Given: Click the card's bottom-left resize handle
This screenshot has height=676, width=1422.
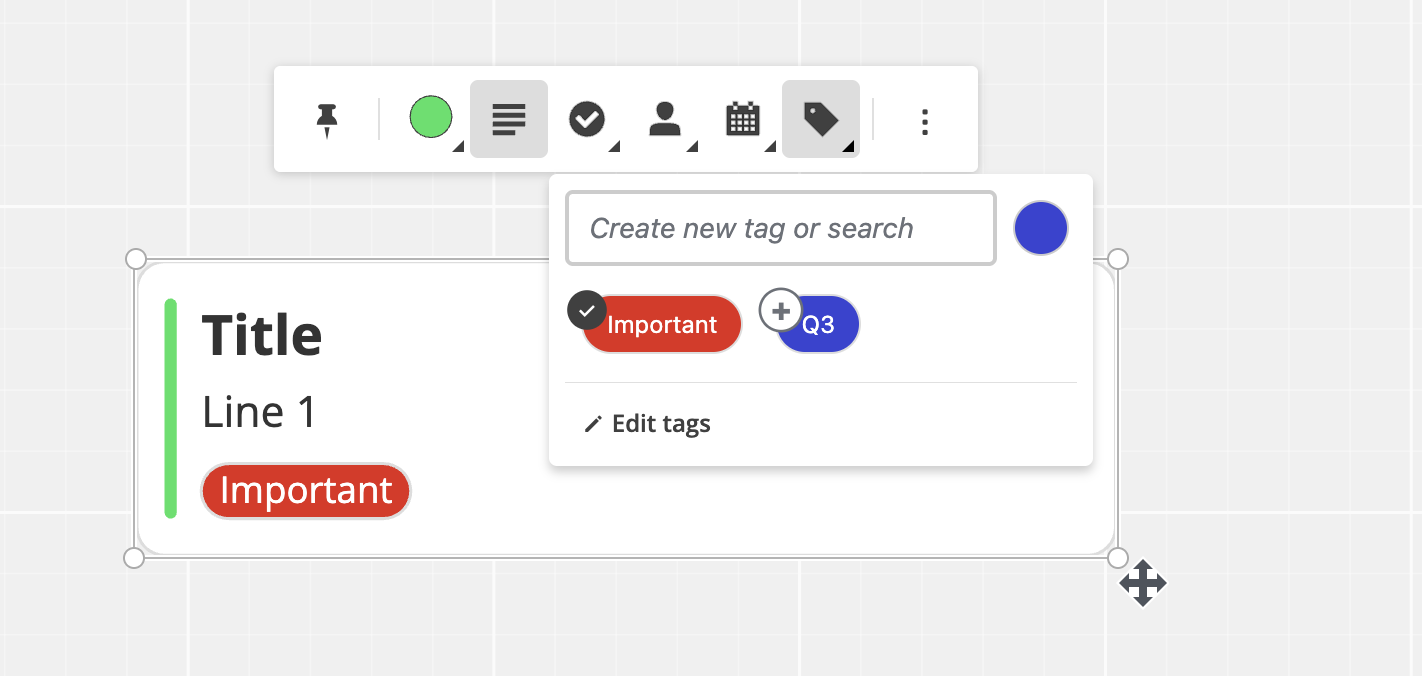Looking at the screenshot, I should (x=134, y=558).
